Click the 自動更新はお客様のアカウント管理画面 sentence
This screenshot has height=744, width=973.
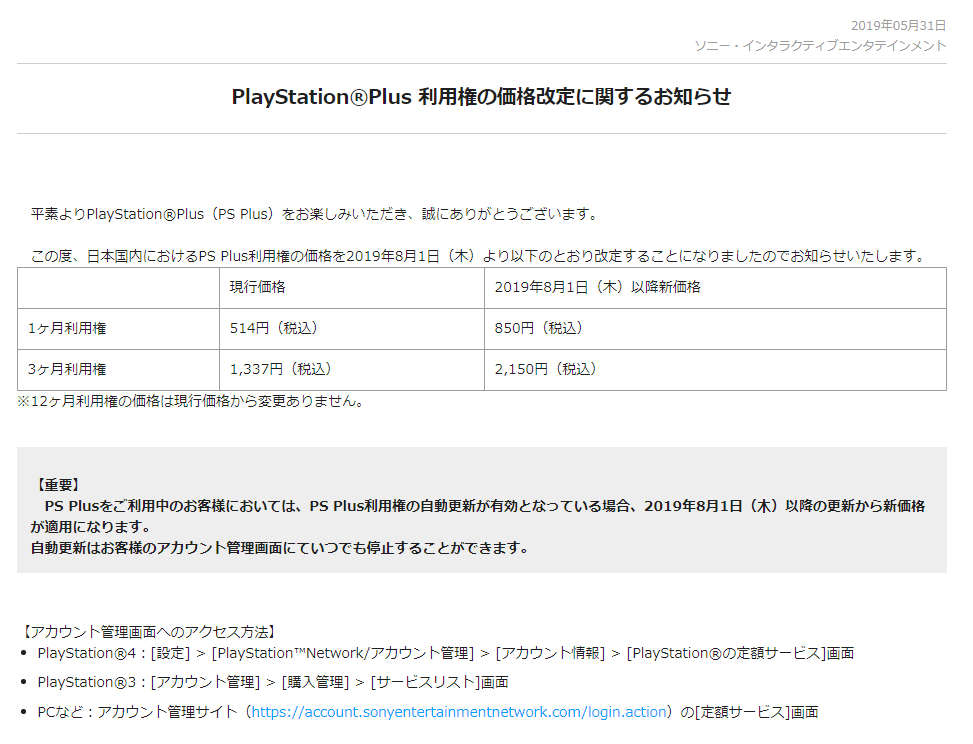pos(280,548)
